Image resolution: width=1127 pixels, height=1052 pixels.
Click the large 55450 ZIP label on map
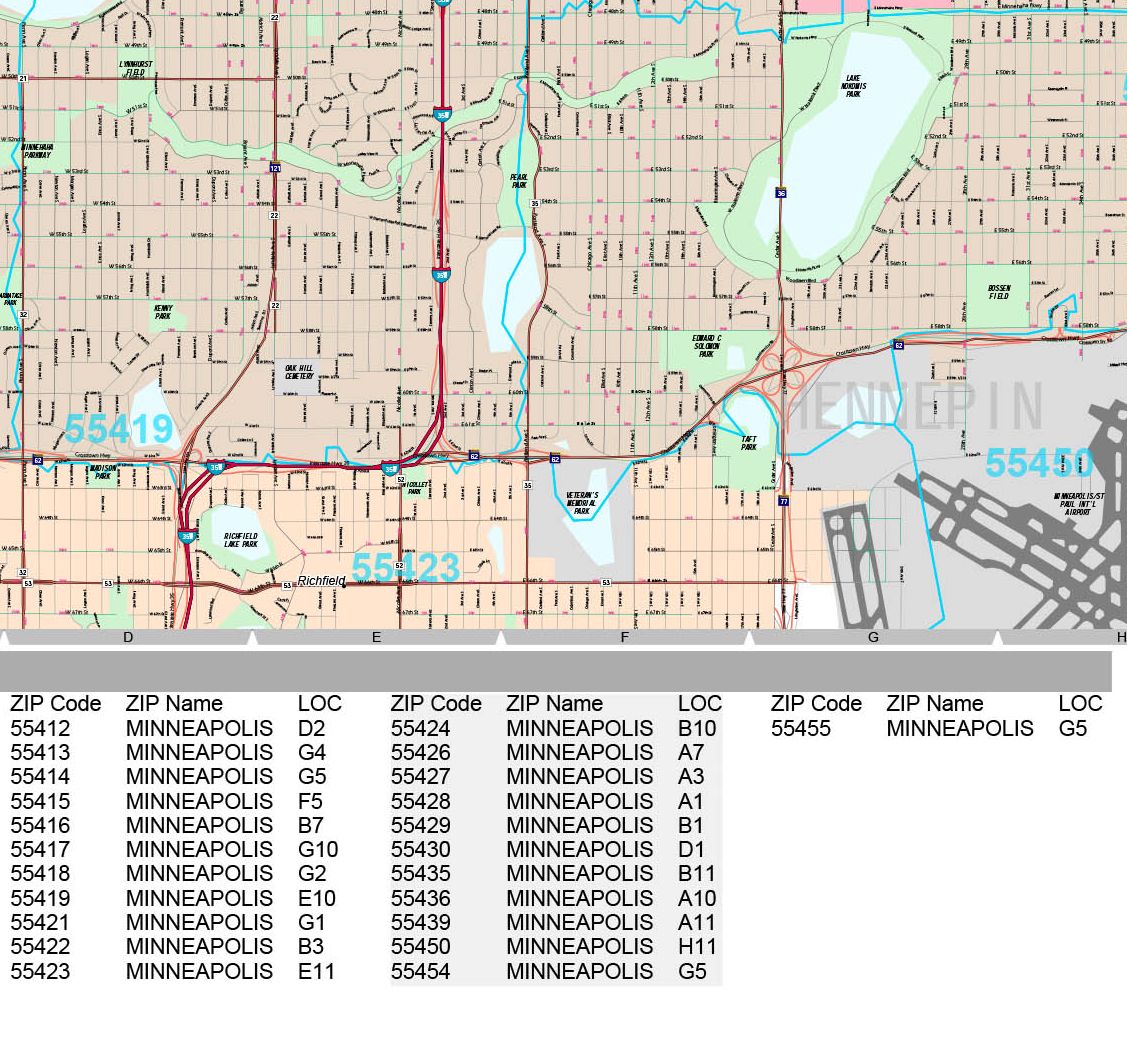pyautogui.click(x=1039, y=463)
